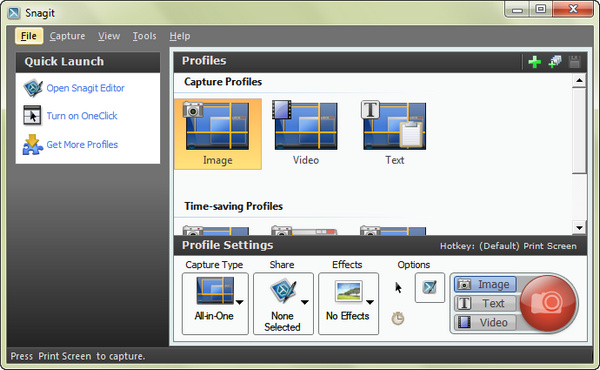The image size is (600, 370).
Task: Select the Video capture profile
Action: [305, 134]
